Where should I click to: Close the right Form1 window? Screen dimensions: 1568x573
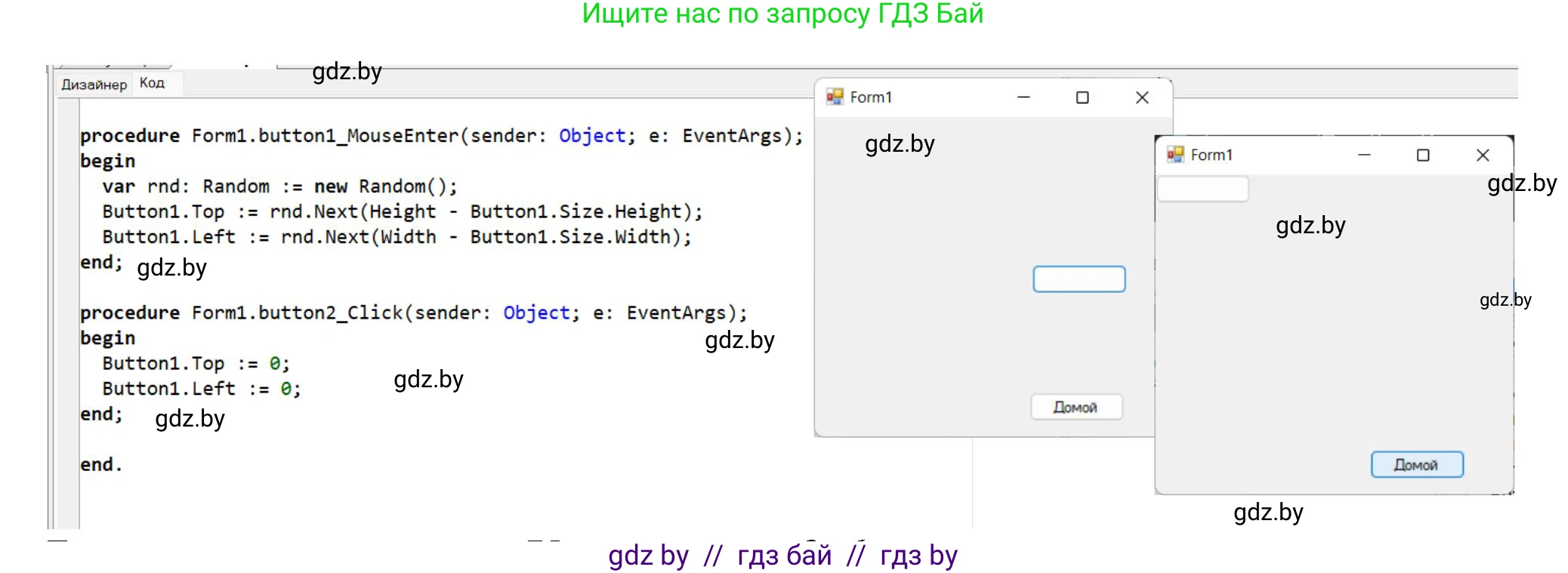click(1482, 155)
